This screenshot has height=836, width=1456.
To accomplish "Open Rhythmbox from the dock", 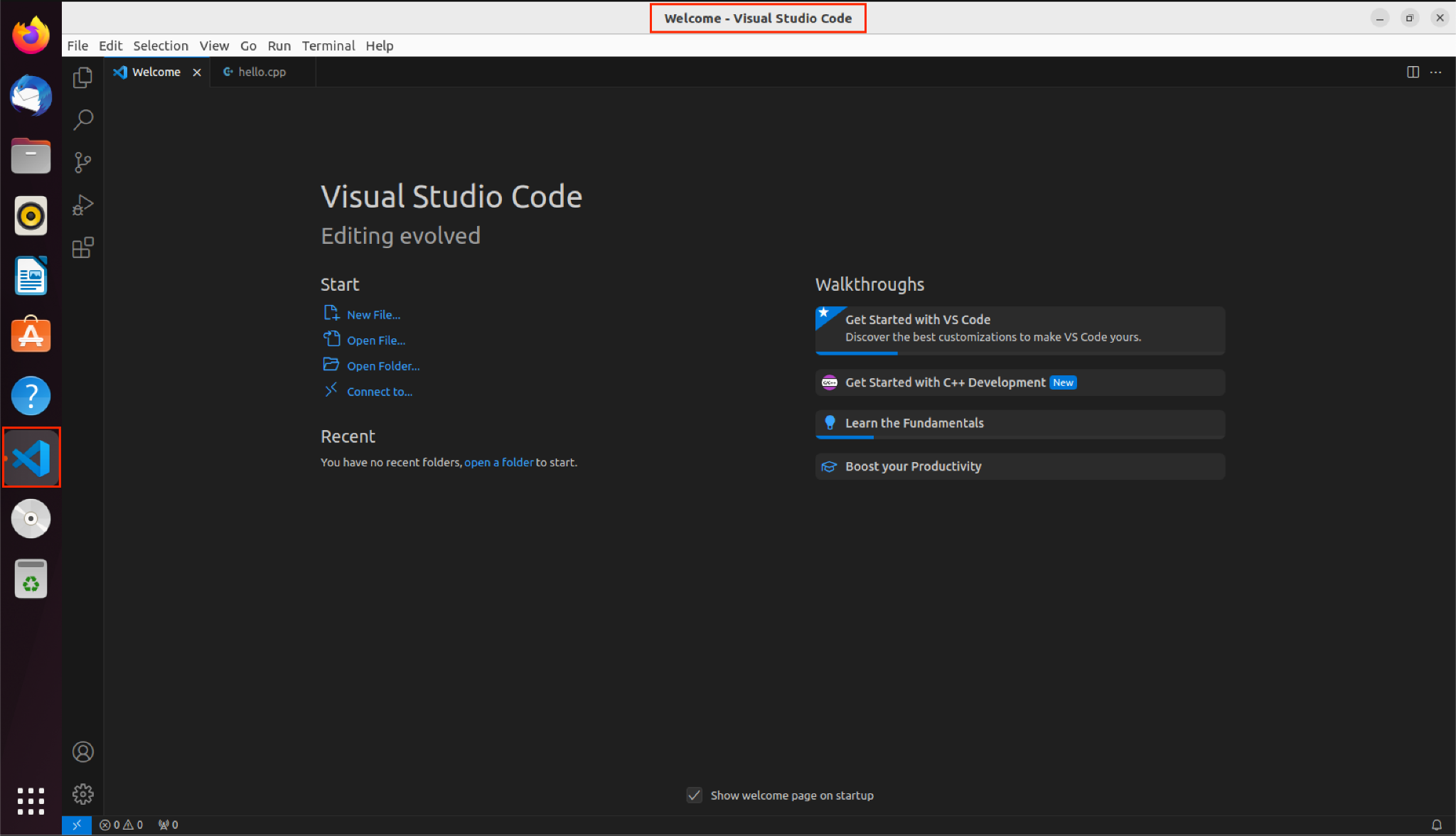I will 31,215.
